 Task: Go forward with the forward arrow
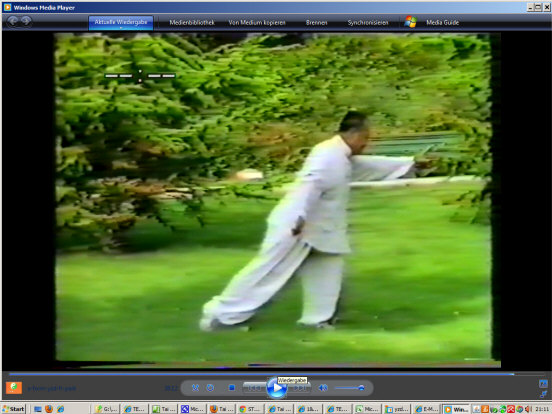(x=26, y=21)
